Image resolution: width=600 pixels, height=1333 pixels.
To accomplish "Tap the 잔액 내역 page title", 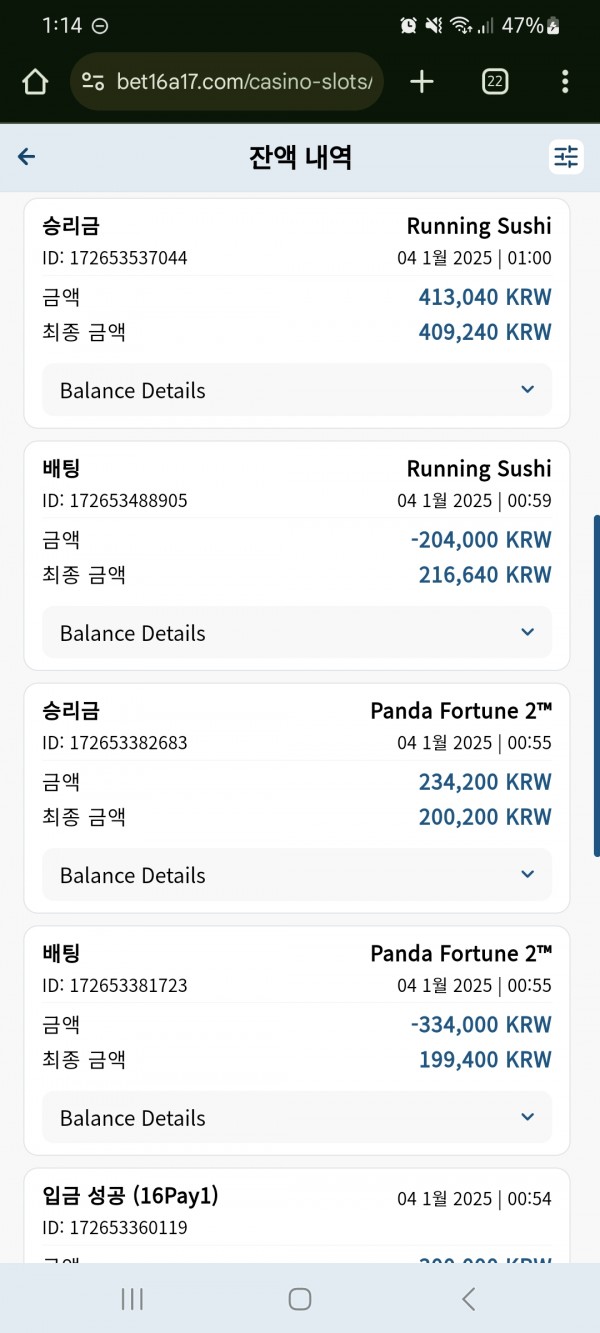I will click(300, 157).
